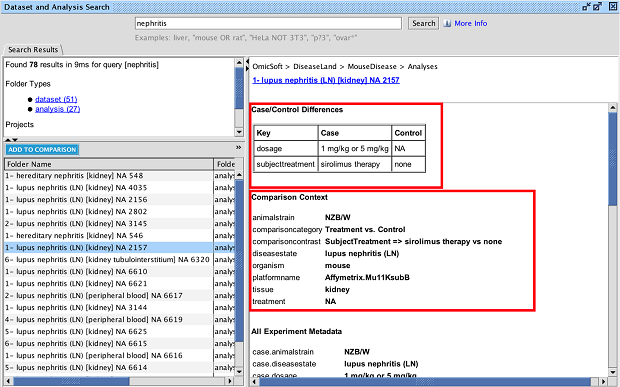The height and width of the screenshot is (387, 620).
Task: Select the Search Results tab
Action: coord(33,50)
